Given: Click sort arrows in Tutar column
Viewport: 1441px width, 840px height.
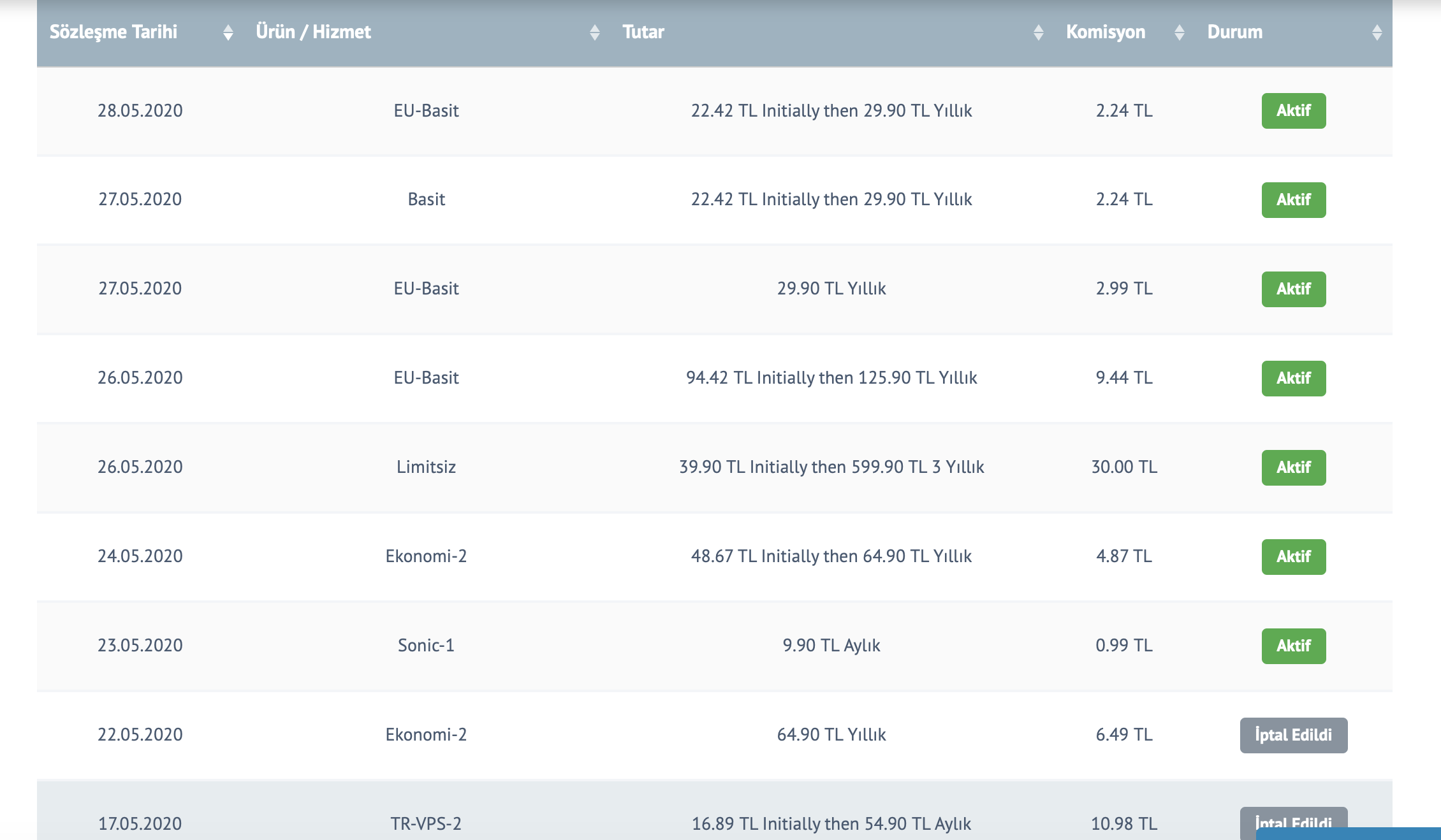Looking at the screenshot, I should click(1039, 33).
